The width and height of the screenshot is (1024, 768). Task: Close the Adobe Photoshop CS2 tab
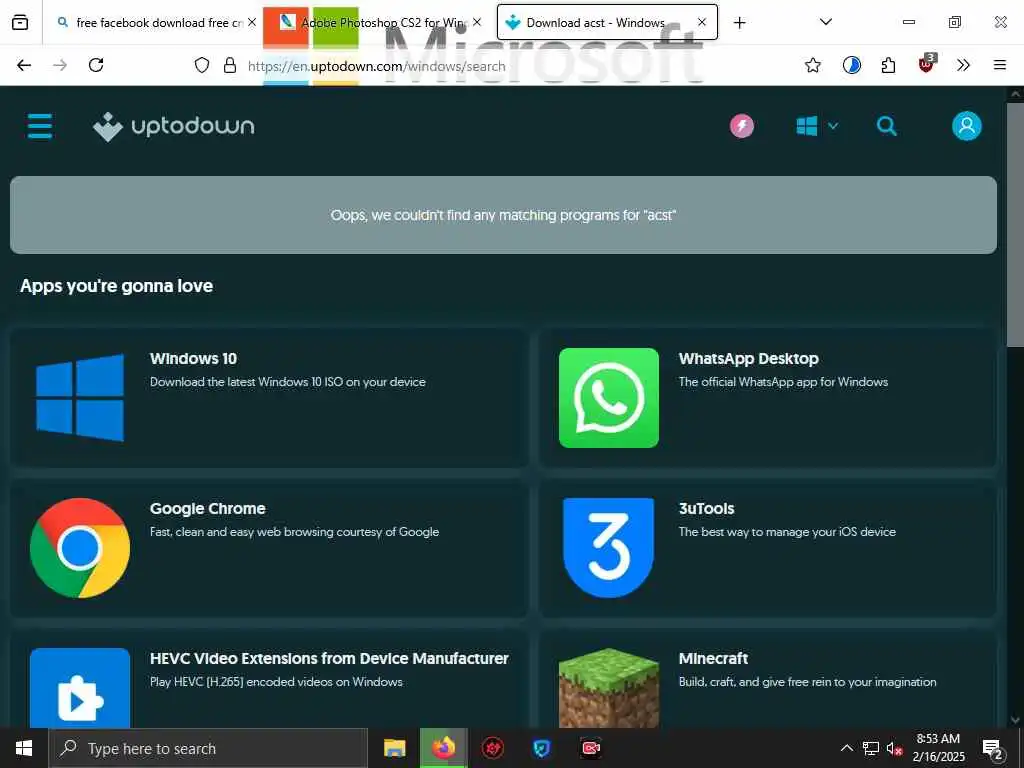(477, 22)
